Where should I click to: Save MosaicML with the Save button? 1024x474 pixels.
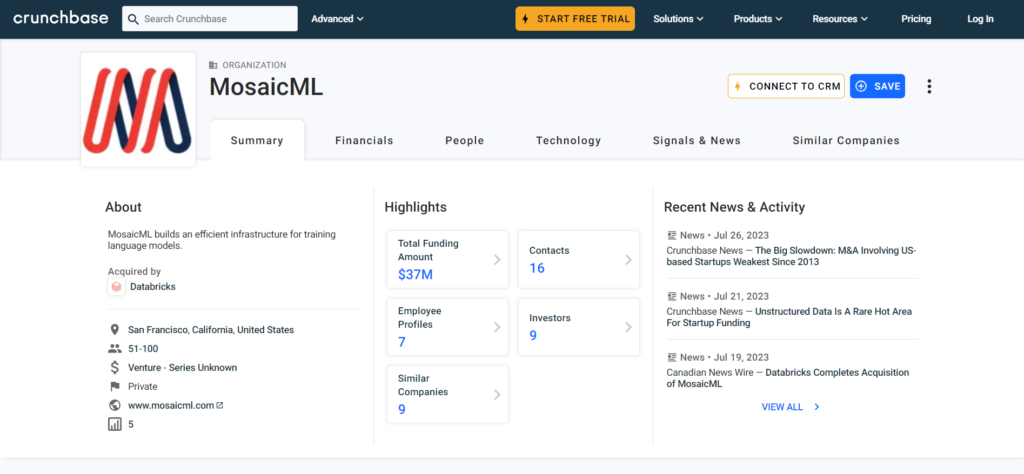[877, 86]
